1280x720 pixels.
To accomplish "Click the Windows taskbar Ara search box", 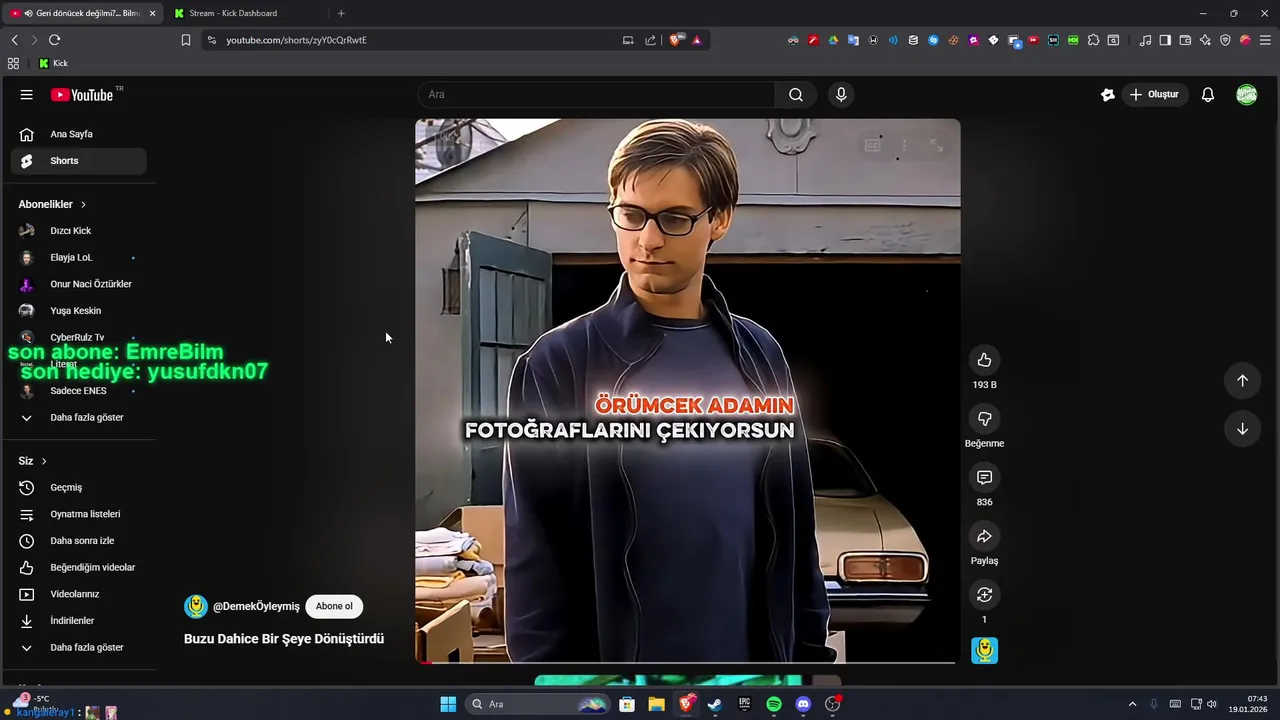I will tap(540, 704).
